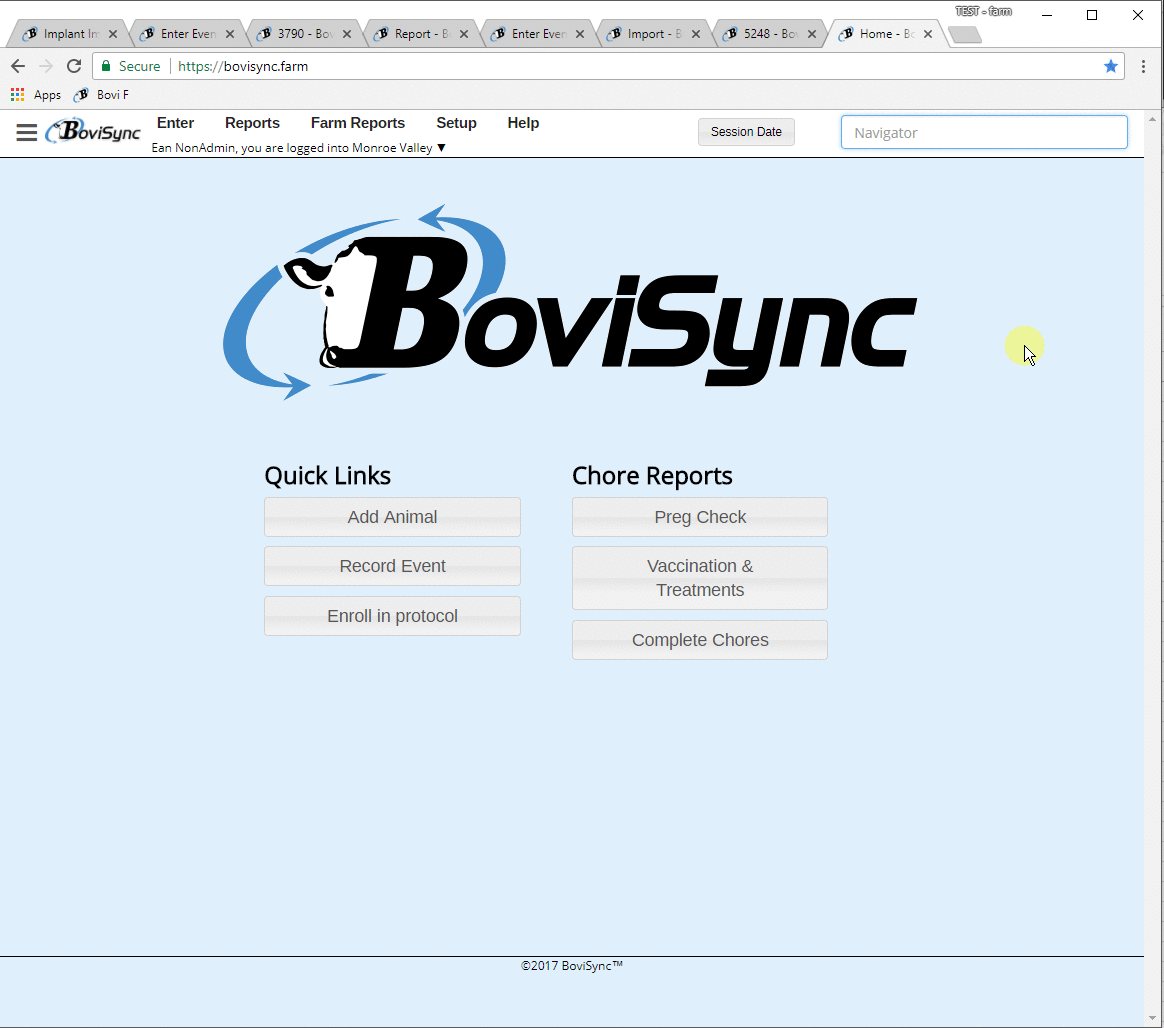
Task: Close the Home tab
Action: pyautogui.click(x=928, y=34)
